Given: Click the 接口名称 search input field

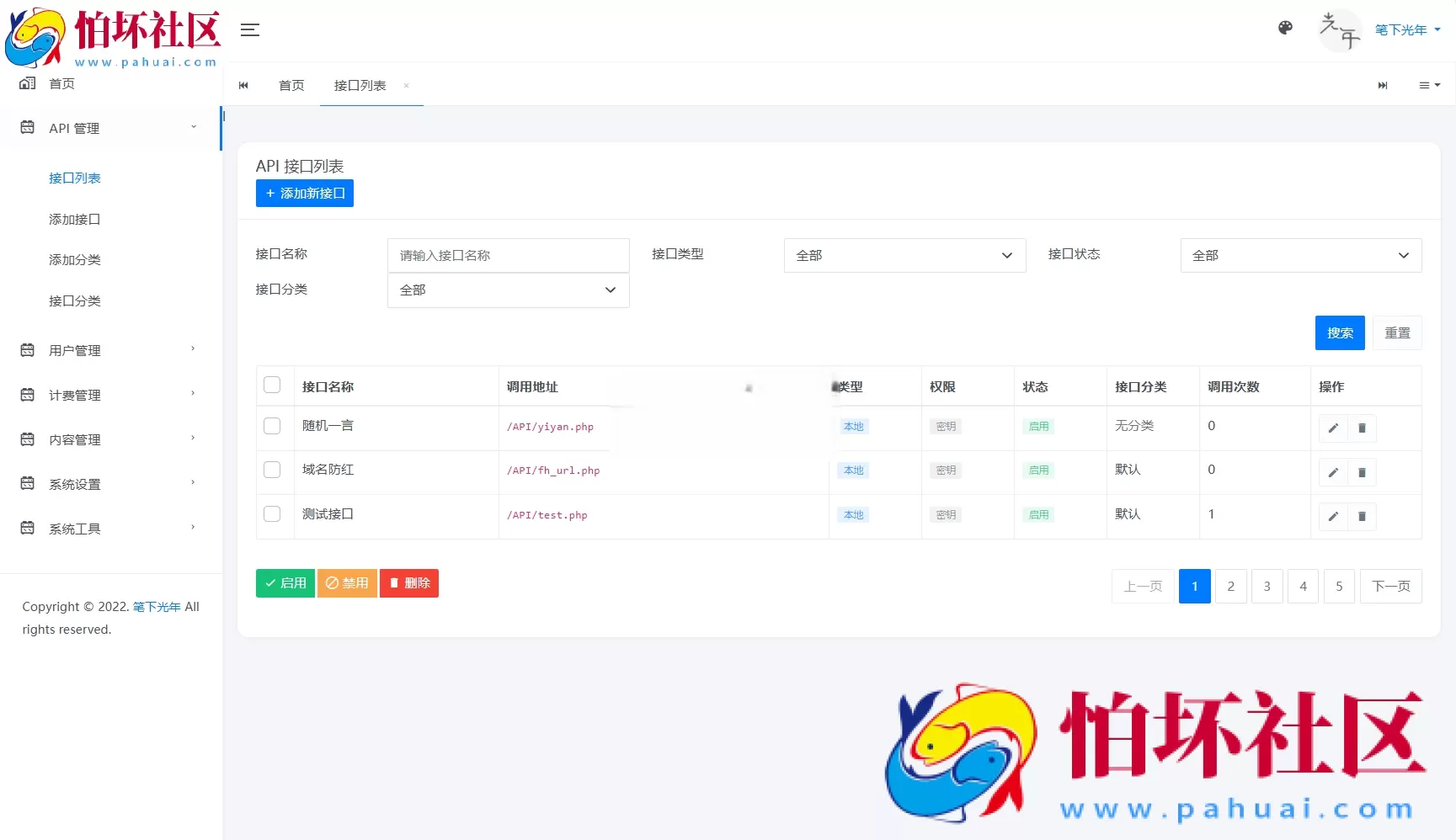Looking at the screenshot, I should click(508, 255).
